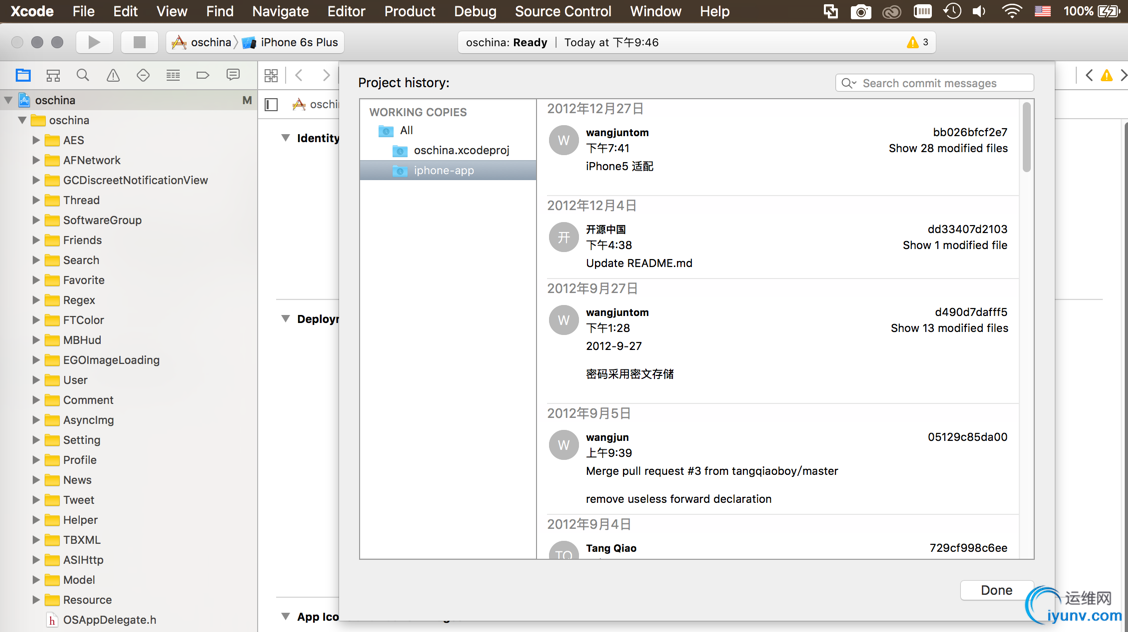Select iphone-app working copy
1128x632 pixels.
(x=447, y=170)
